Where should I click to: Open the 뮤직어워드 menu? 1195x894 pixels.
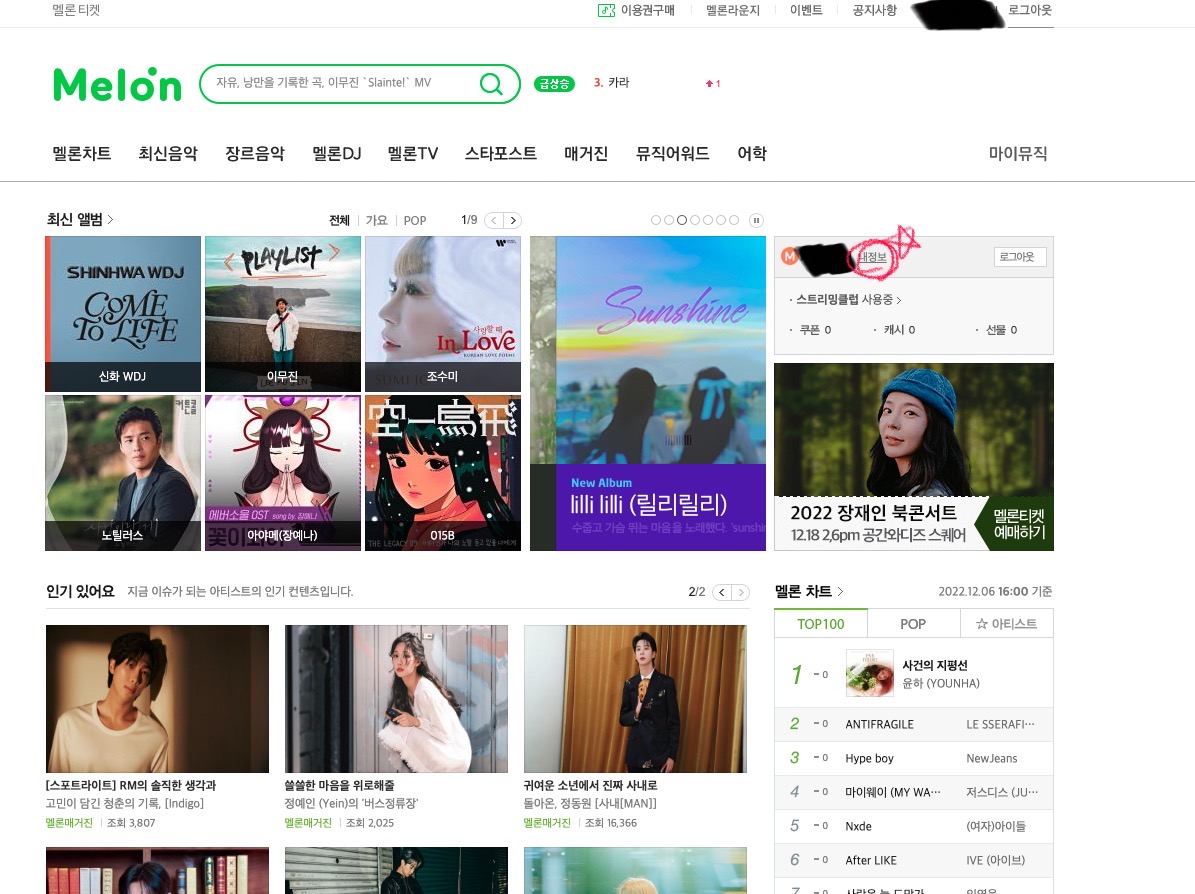tap(672, 153)
